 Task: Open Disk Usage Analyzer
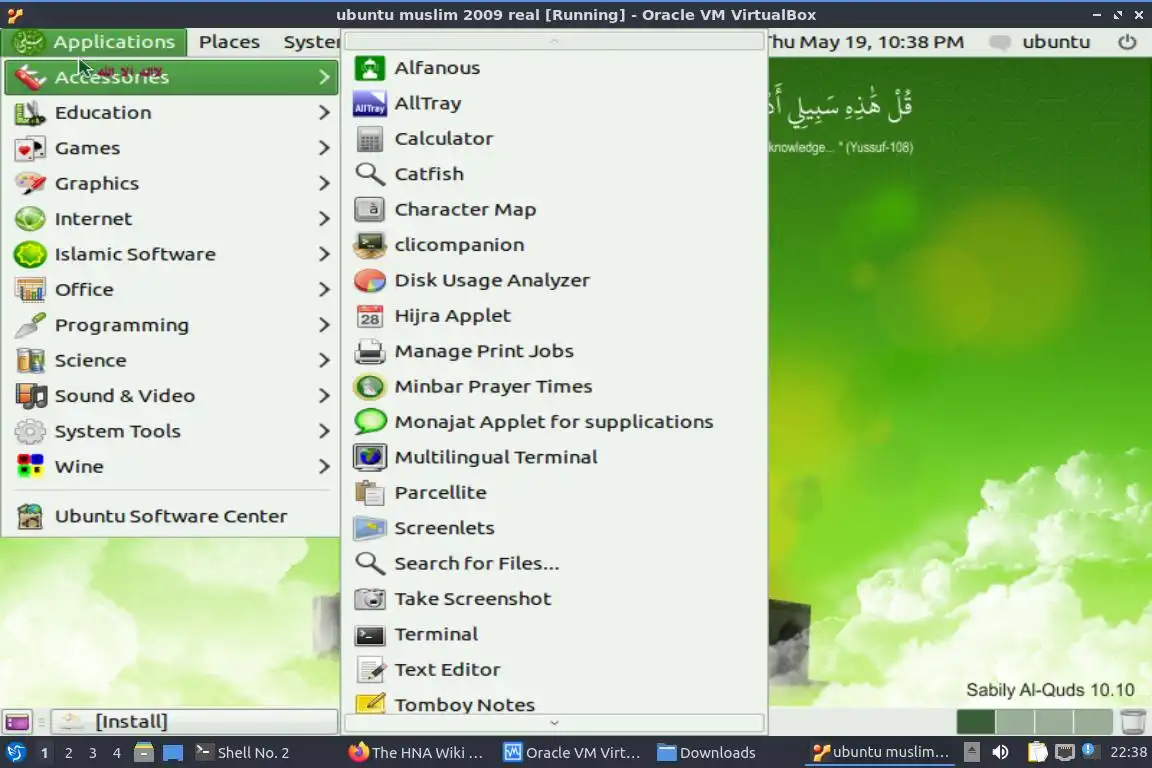[554, 280]
